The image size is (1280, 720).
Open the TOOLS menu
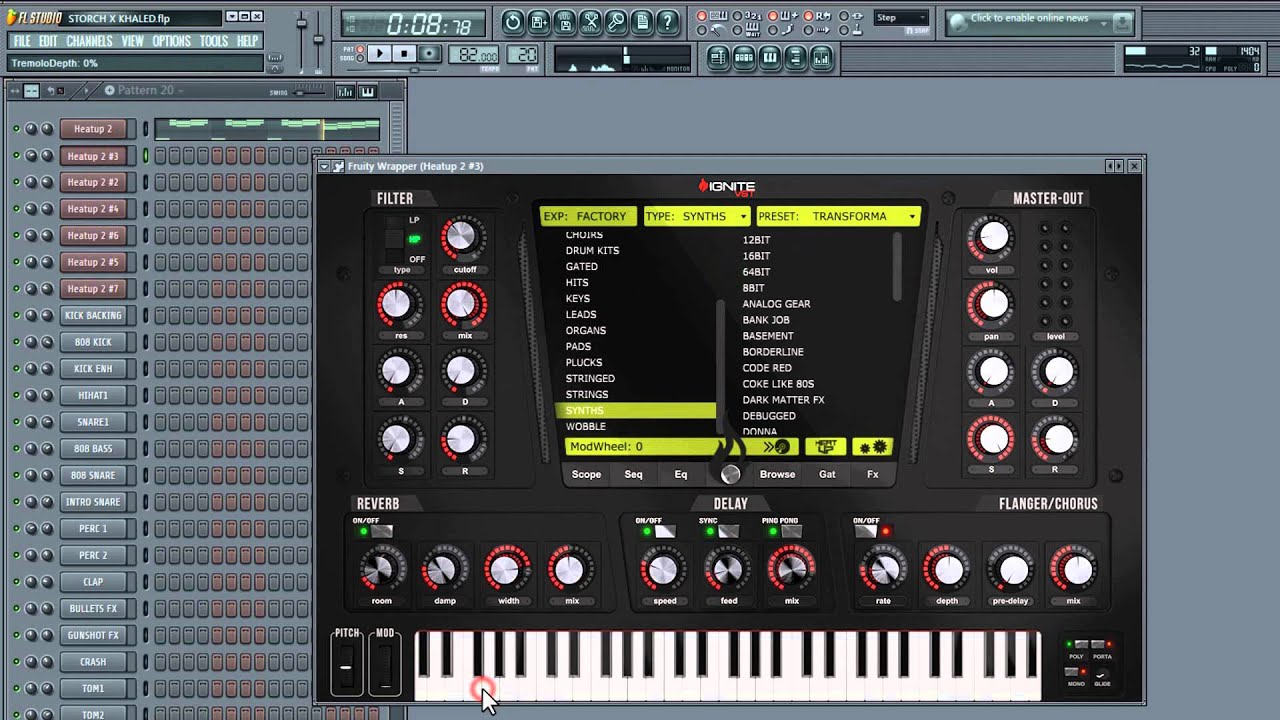pos(214,41)
